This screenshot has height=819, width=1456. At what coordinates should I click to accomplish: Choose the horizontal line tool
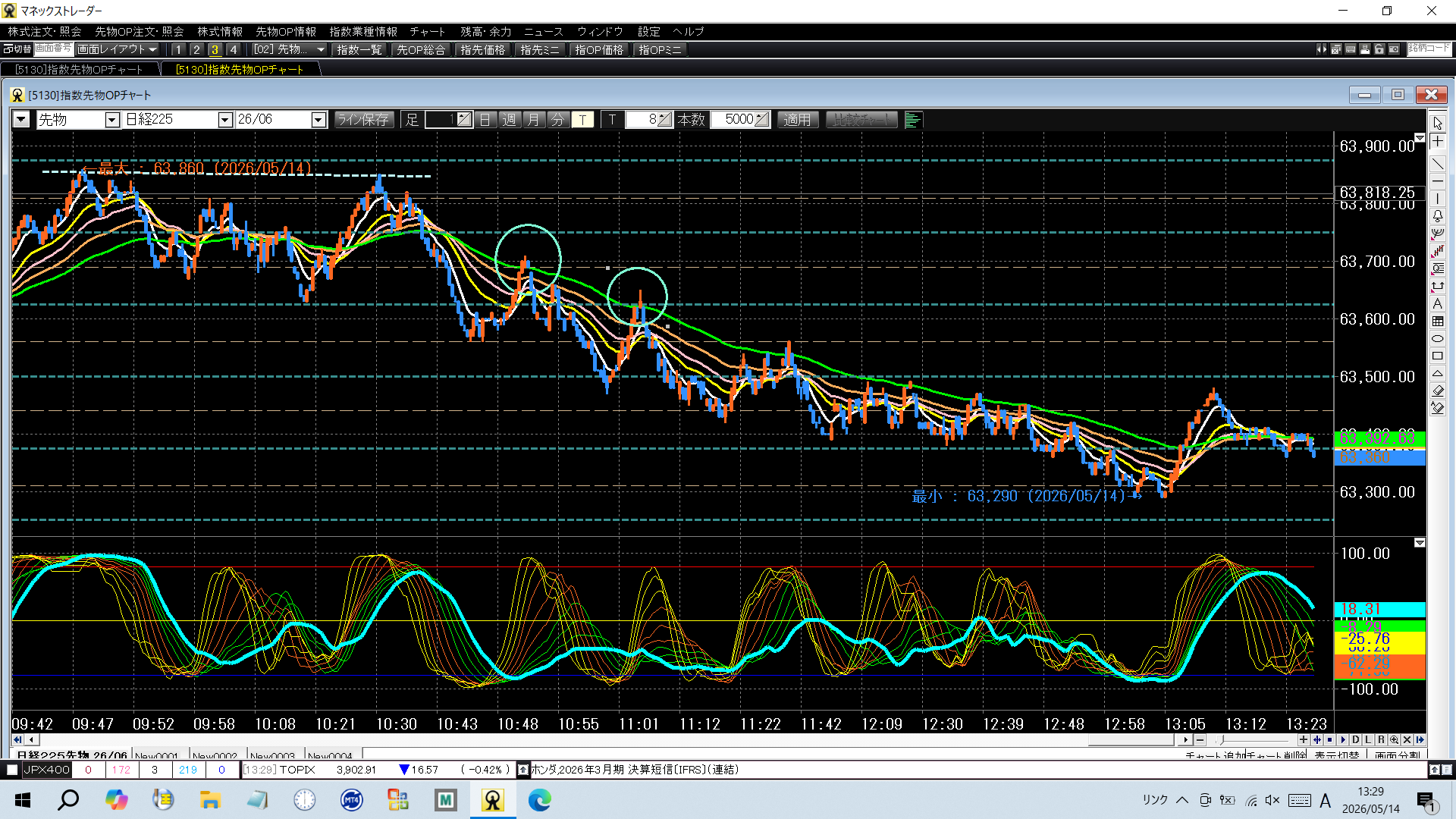tap(1438, 181)
